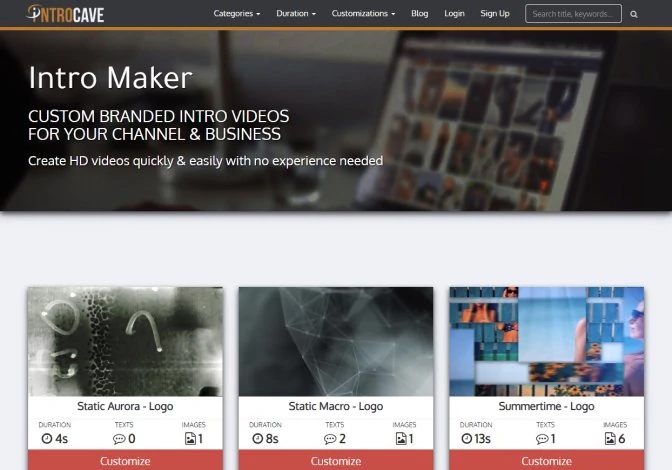This screenshot has width=672, height=470.
Task: Click 'CUSTOM BRANDED INTRO VIDEOS' headline
Action: tap(159, 116)
